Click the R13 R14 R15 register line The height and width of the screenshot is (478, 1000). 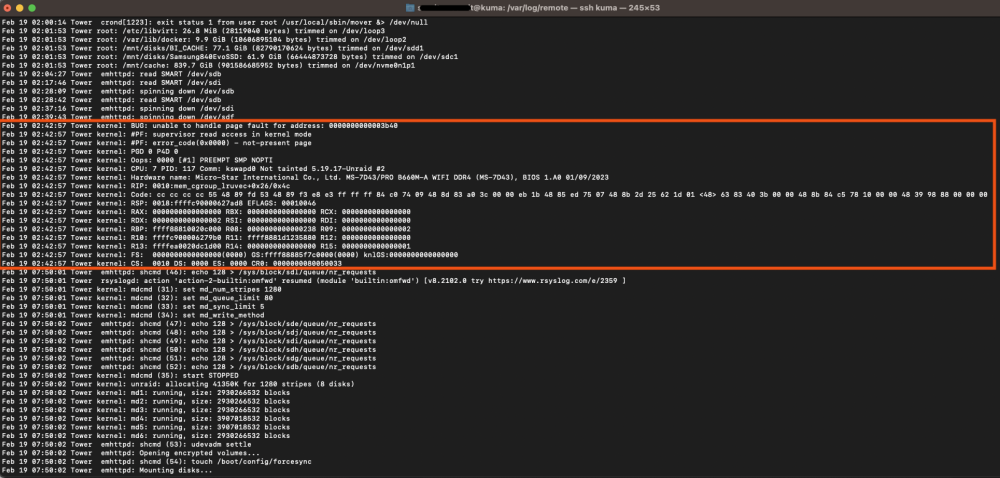(x=206, y=246)
